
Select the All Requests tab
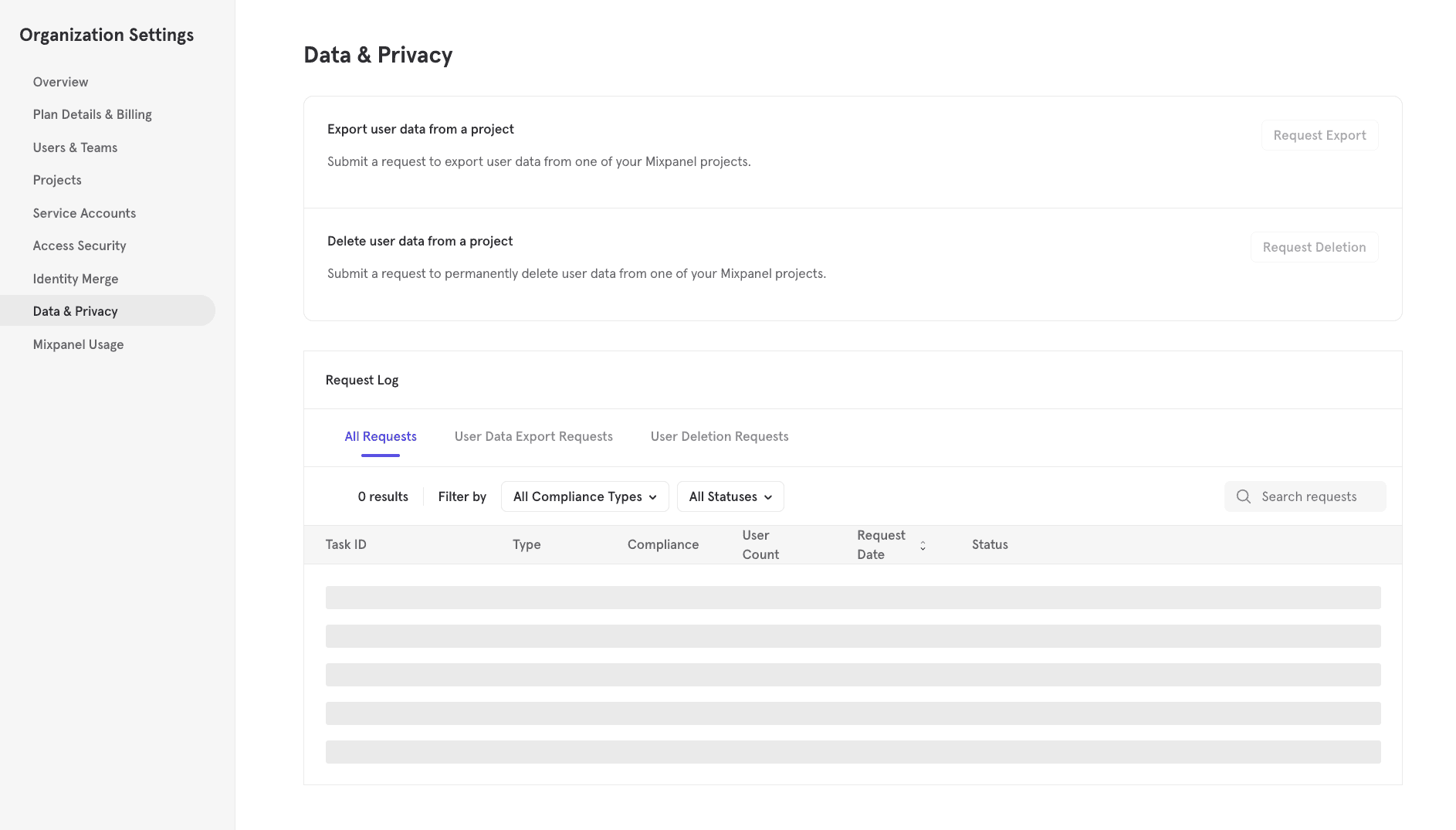click(380, 436)
